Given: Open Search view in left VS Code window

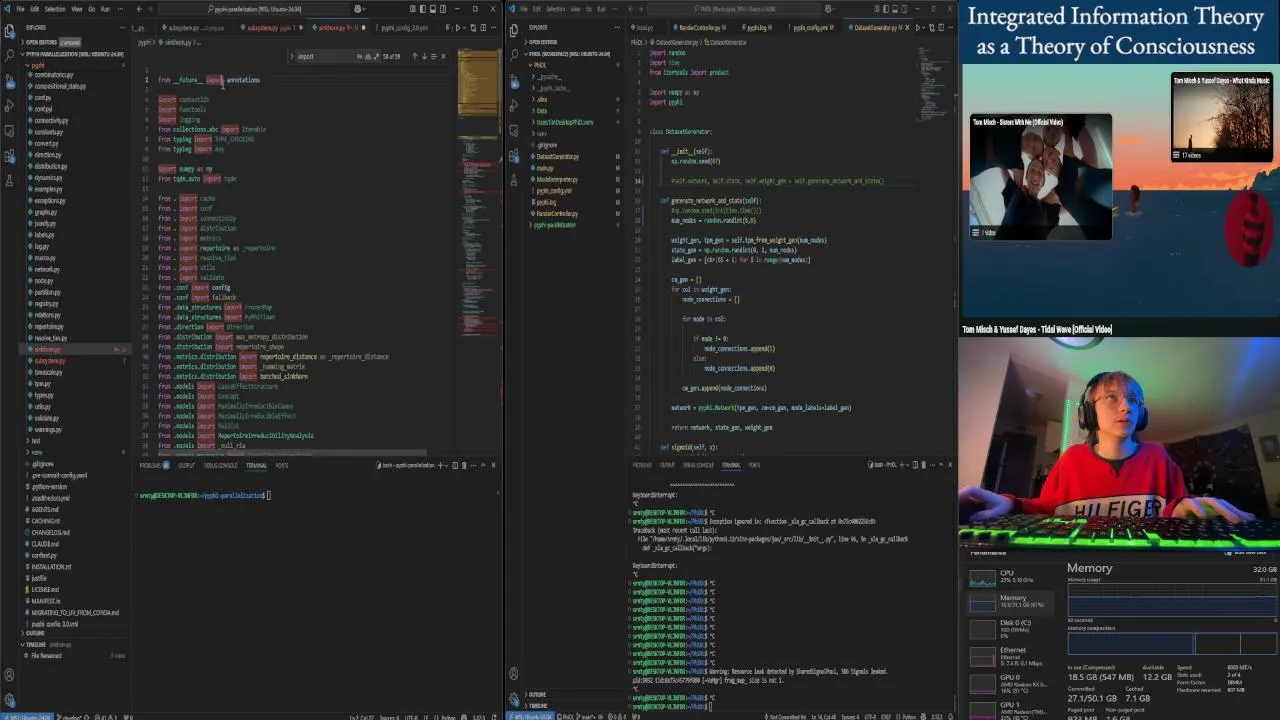Looking at the screenshot, I should pos(9,55).
